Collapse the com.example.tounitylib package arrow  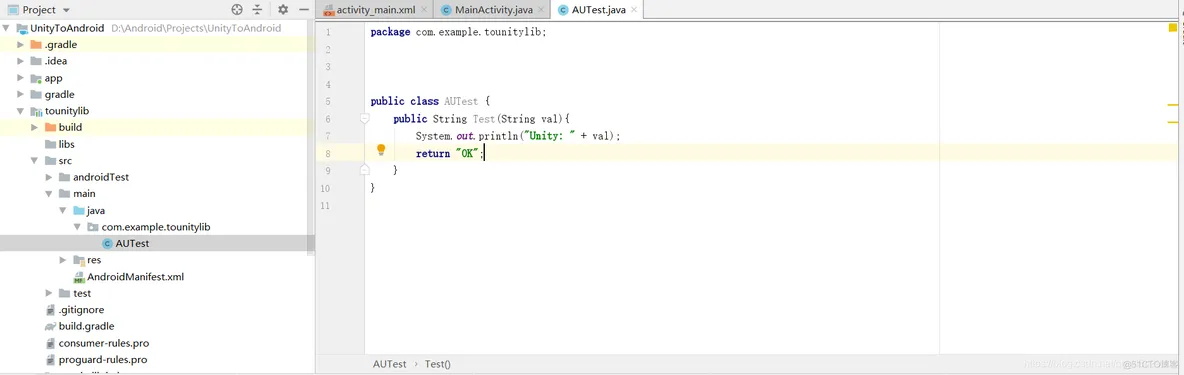coord(77,226)
